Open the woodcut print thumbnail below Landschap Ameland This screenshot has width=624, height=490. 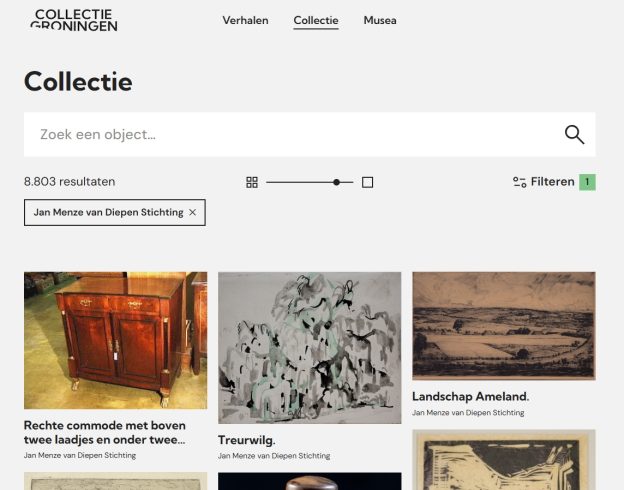pyautogui.click(x=503, y=460)
